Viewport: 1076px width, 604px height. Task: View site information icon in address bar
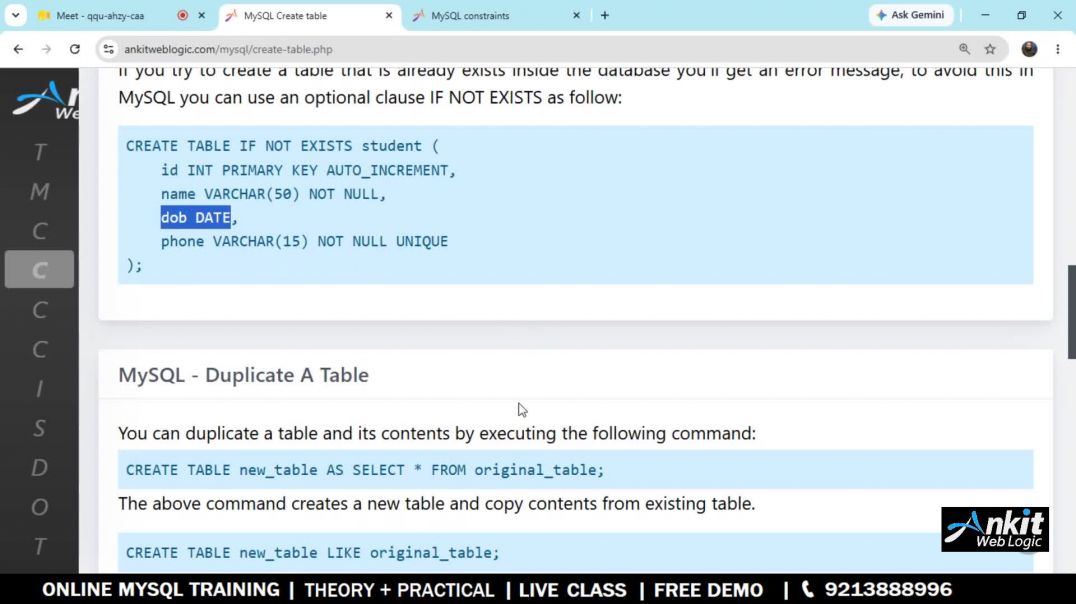point(108,49)
